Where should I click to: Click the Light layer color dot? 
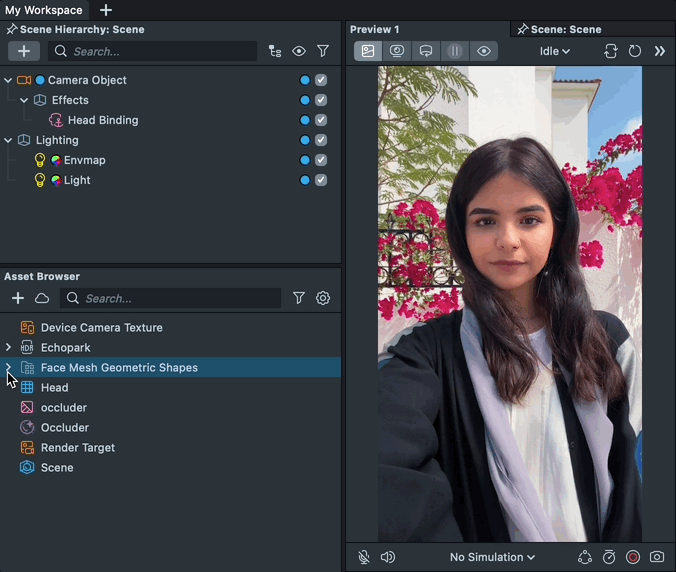pyautogui.click(x=305, y=180)
